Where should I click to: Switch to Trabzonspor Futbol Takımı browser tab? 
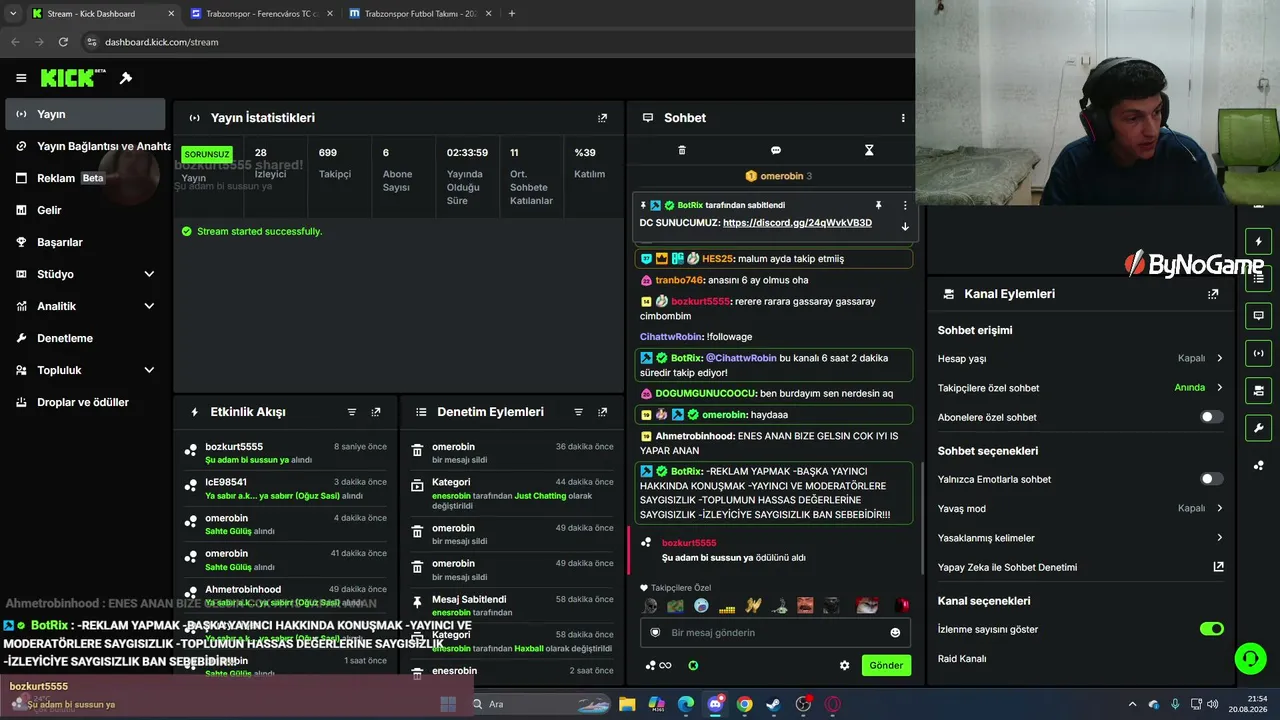[420, 14]
